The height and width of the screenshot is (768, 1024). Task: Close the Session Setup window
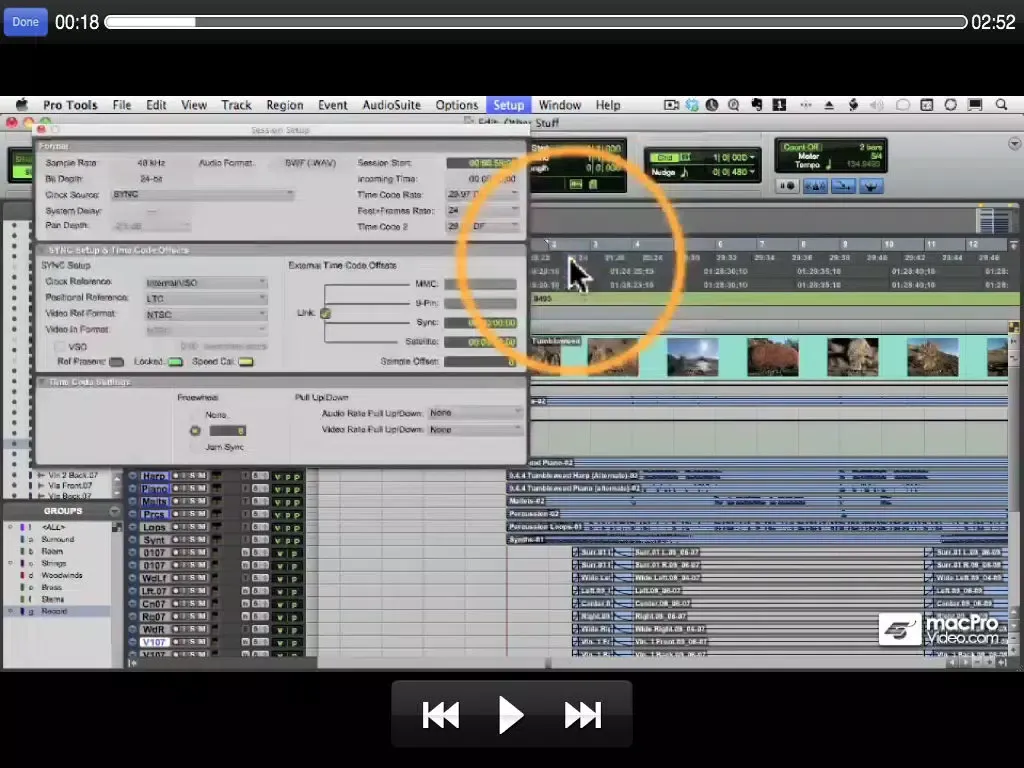[41, 130]
